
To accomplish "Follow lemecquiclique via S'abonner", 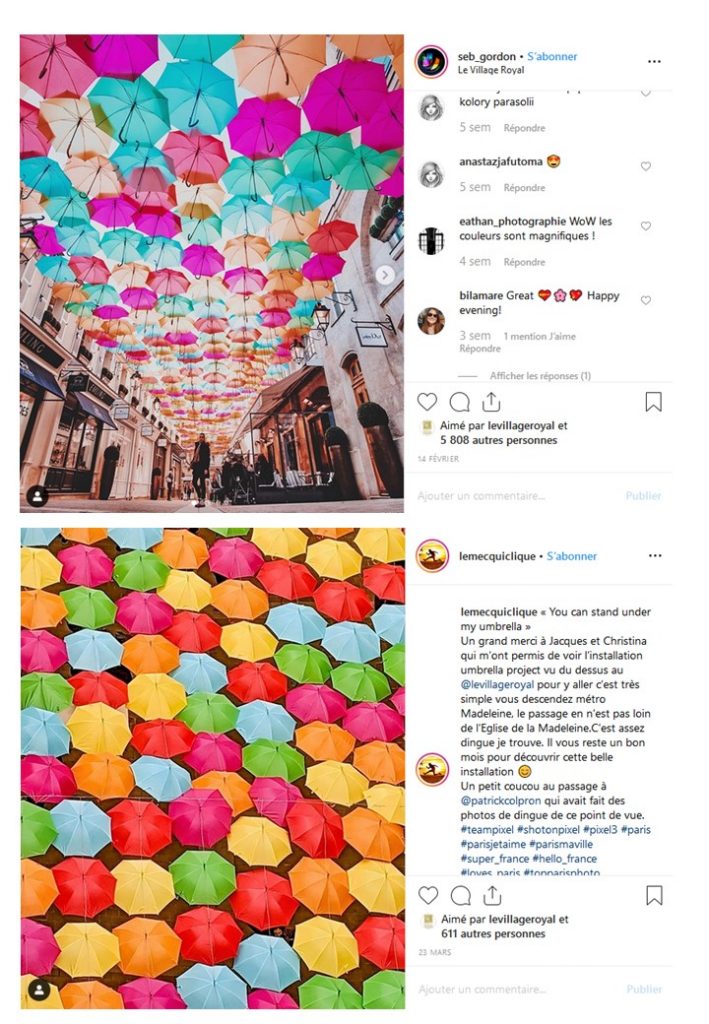I will tap(572, 556).
